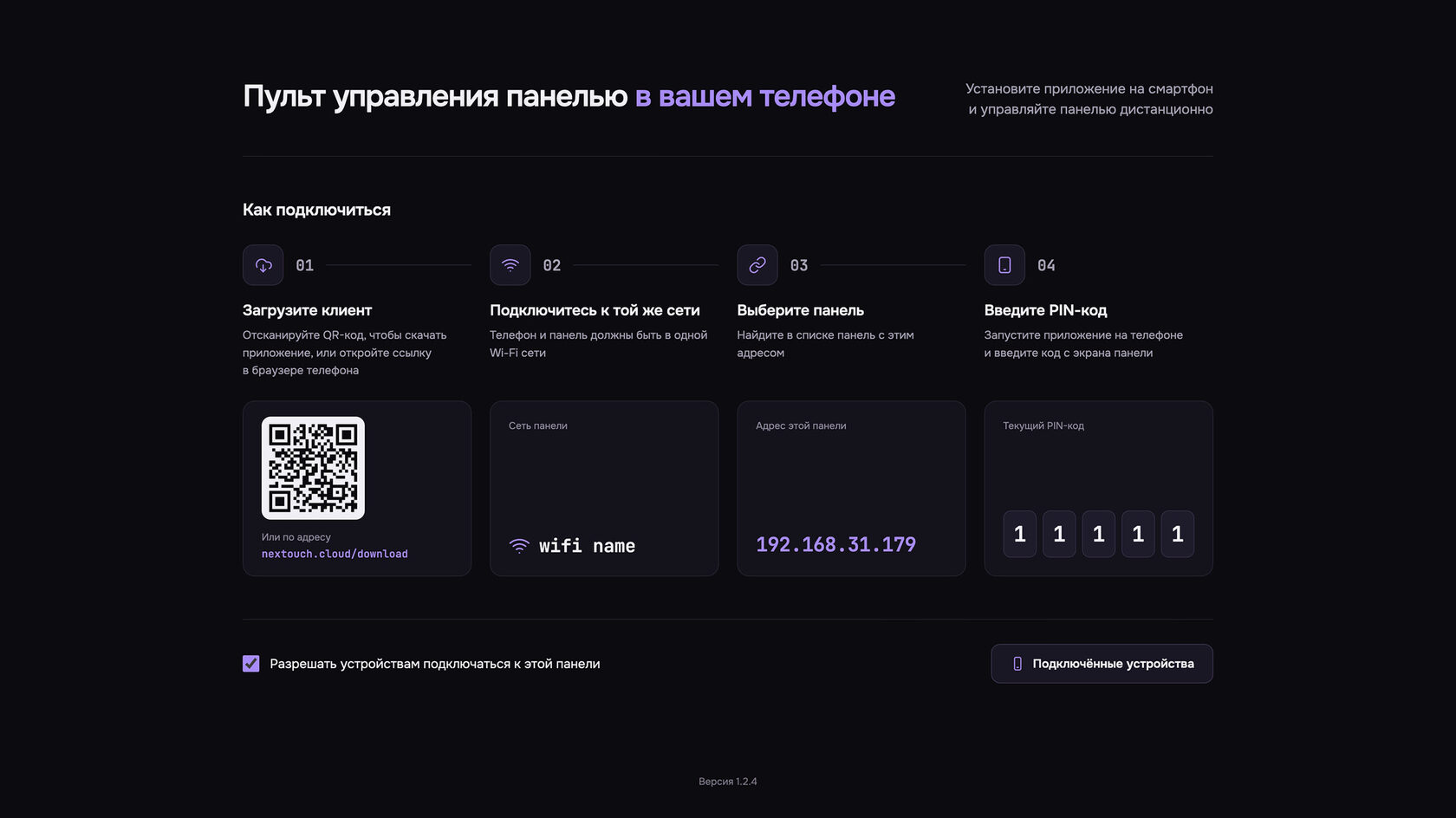Click the в вашем телефоне purple title text
Image resolution: width=1456 pixels, height=818 pixels.
click(765, 96)
